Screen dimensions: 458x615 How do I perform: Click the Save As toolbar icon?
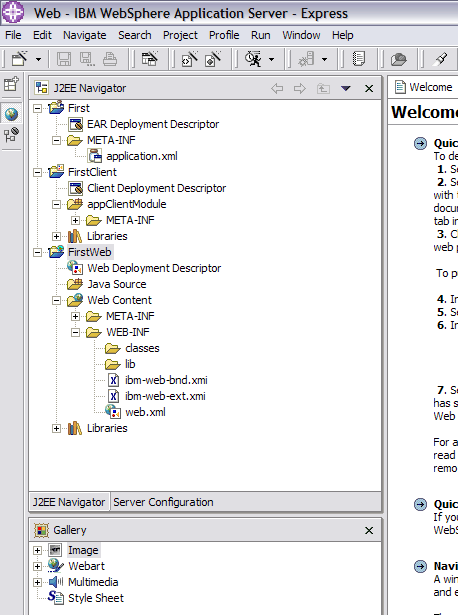click(87, 59)
